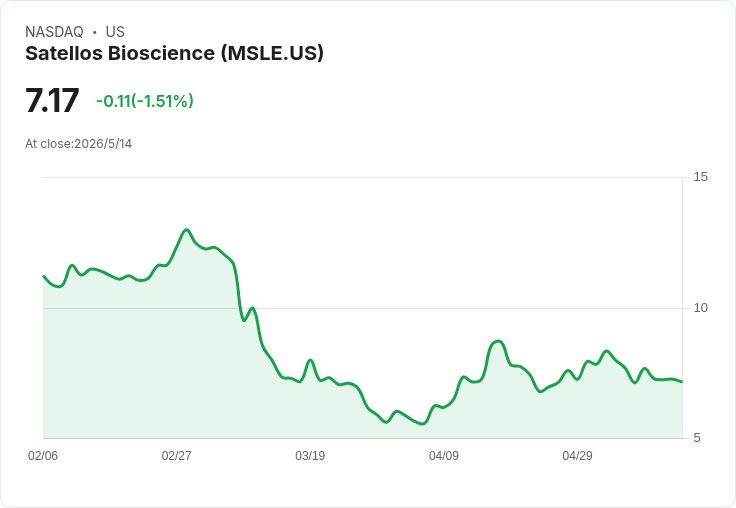Screen dimensions: 736x508
Task: Click the 02/27 date axis label
Action: pos(176,455)
